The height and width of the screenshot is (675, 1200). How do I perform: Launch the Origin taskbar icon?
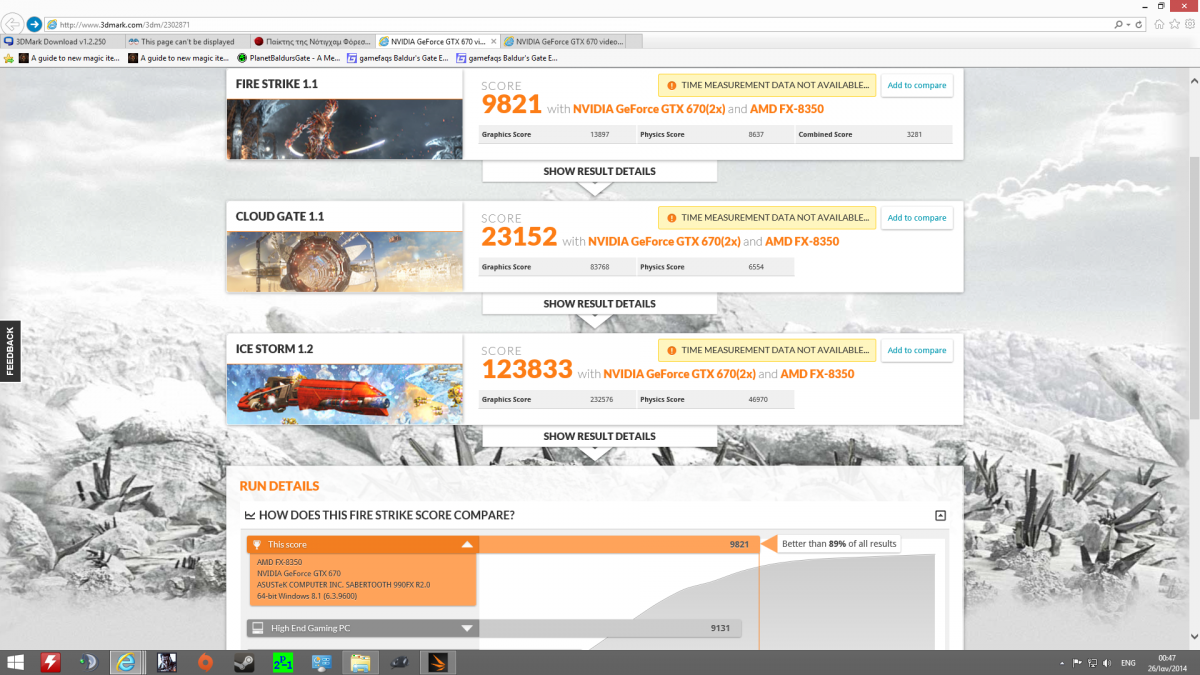coord(205,661)
